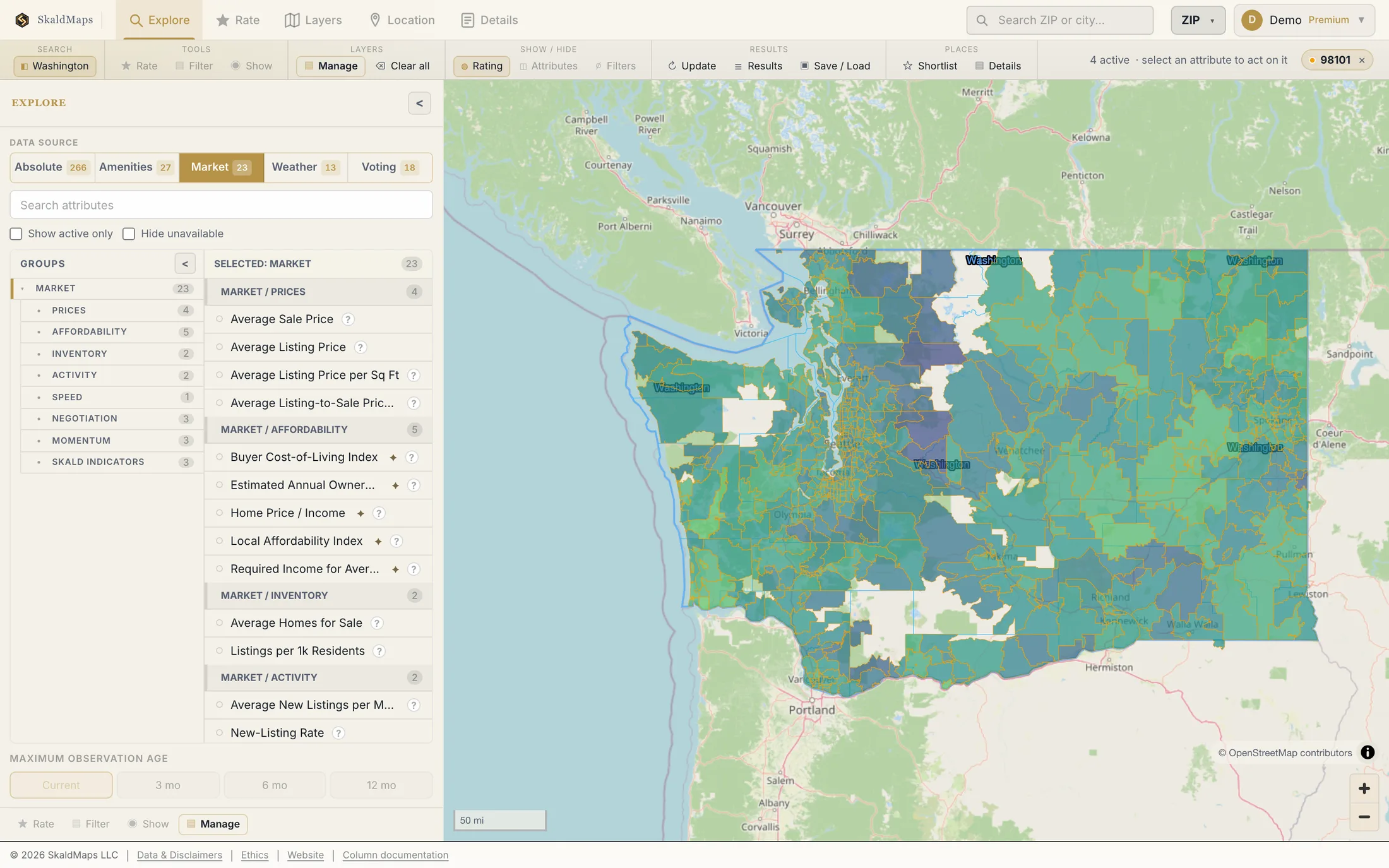Select the Weather data source
Image resolution: width=1389 pixels, height=868 pixels.
[x=306, y=167]
